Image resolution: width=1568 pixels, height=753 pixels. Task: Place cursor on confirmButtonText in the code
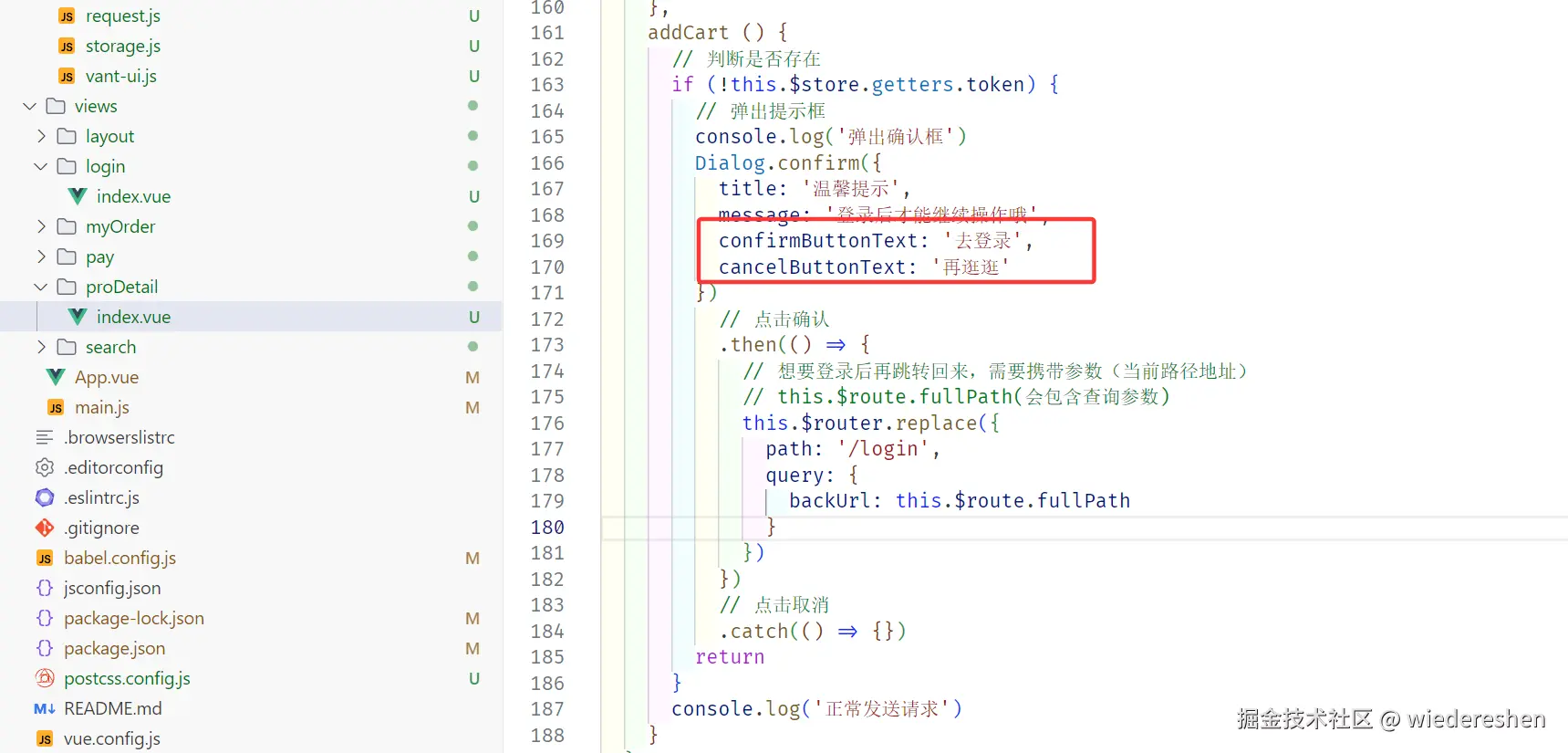[x=818, y=241]
